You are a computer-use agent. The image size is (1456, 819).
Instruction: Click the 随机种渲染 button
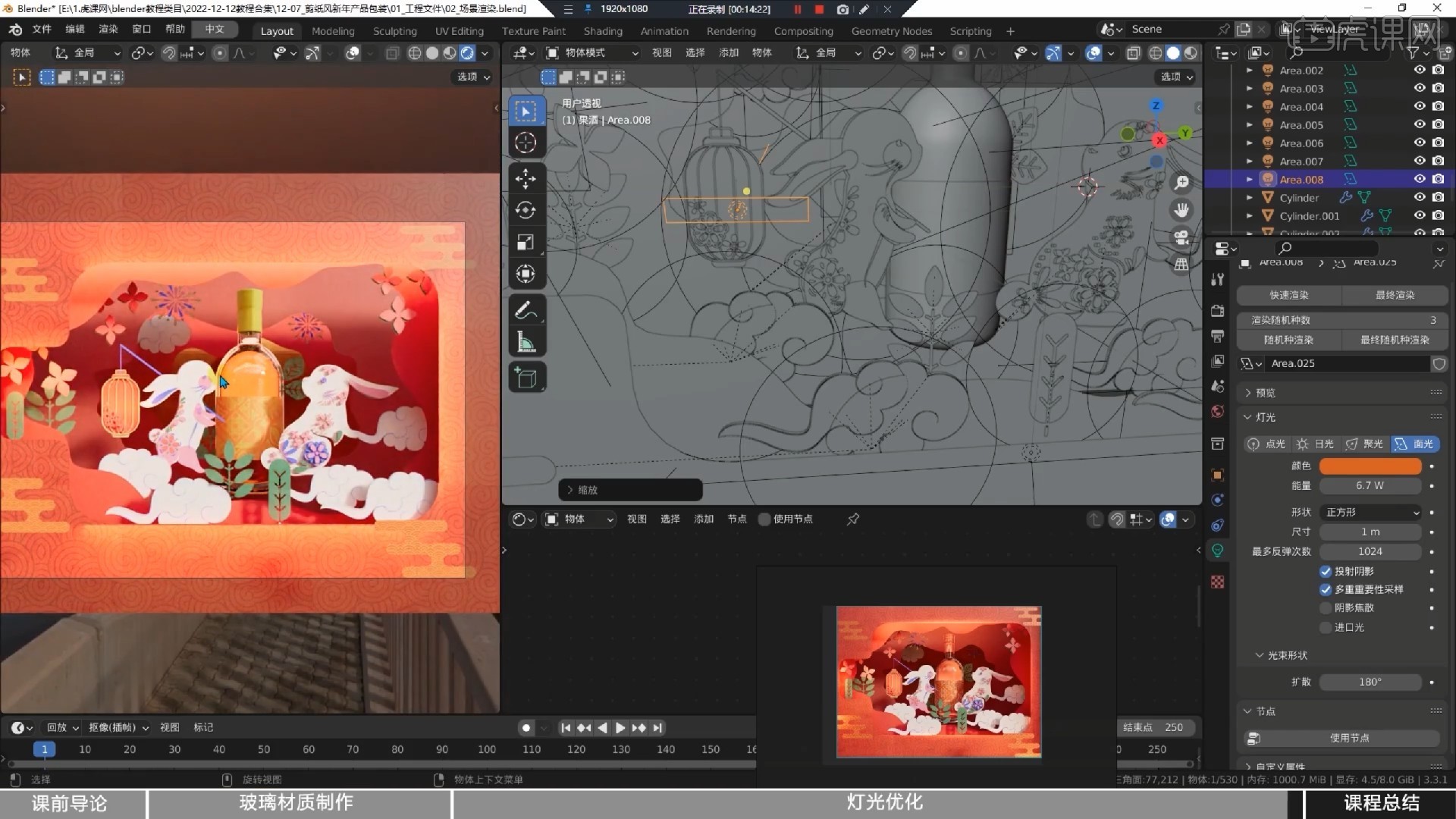(1289, 340)
